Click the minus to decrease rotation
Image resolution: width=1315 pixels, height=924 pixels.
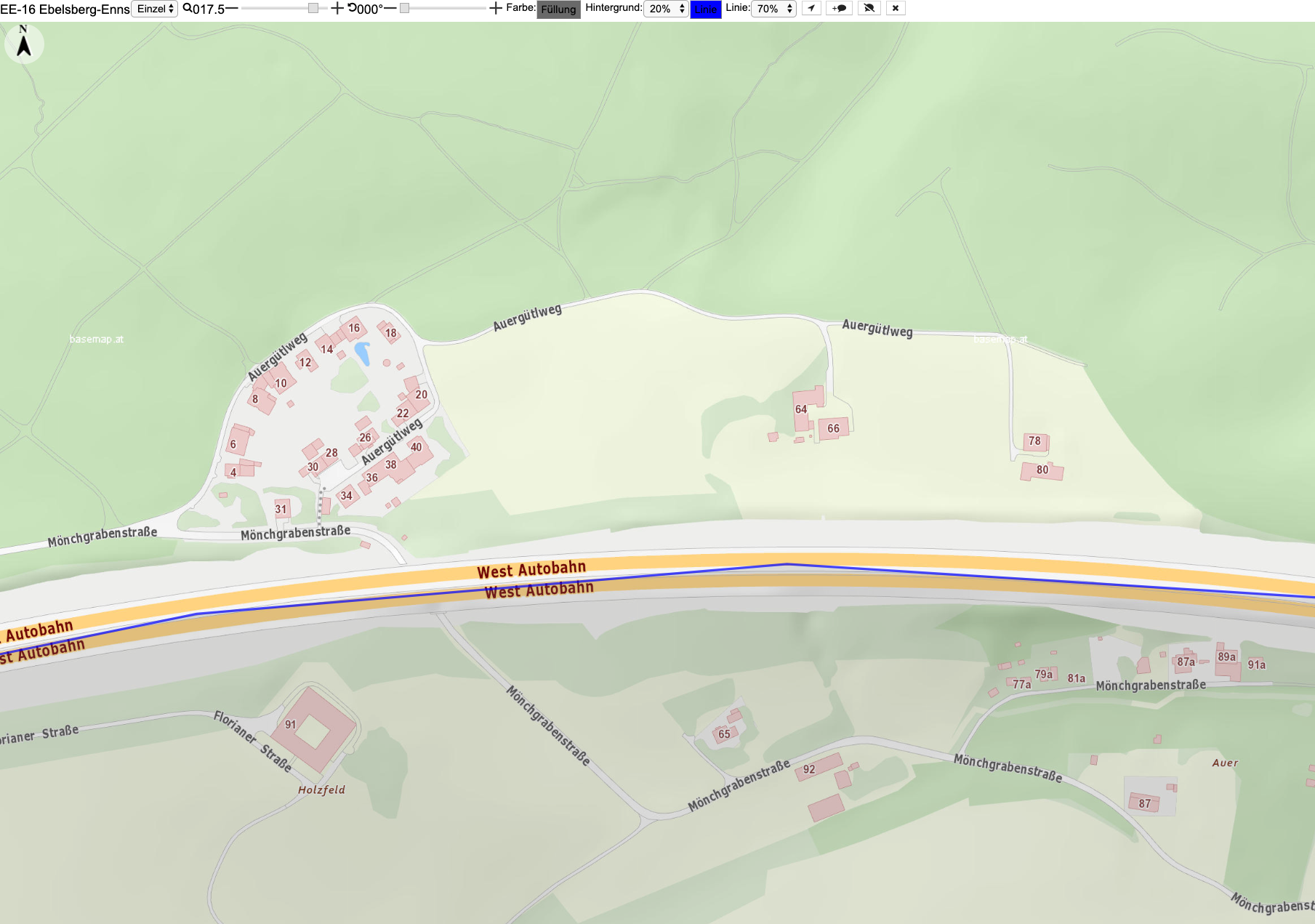(390, 9)
